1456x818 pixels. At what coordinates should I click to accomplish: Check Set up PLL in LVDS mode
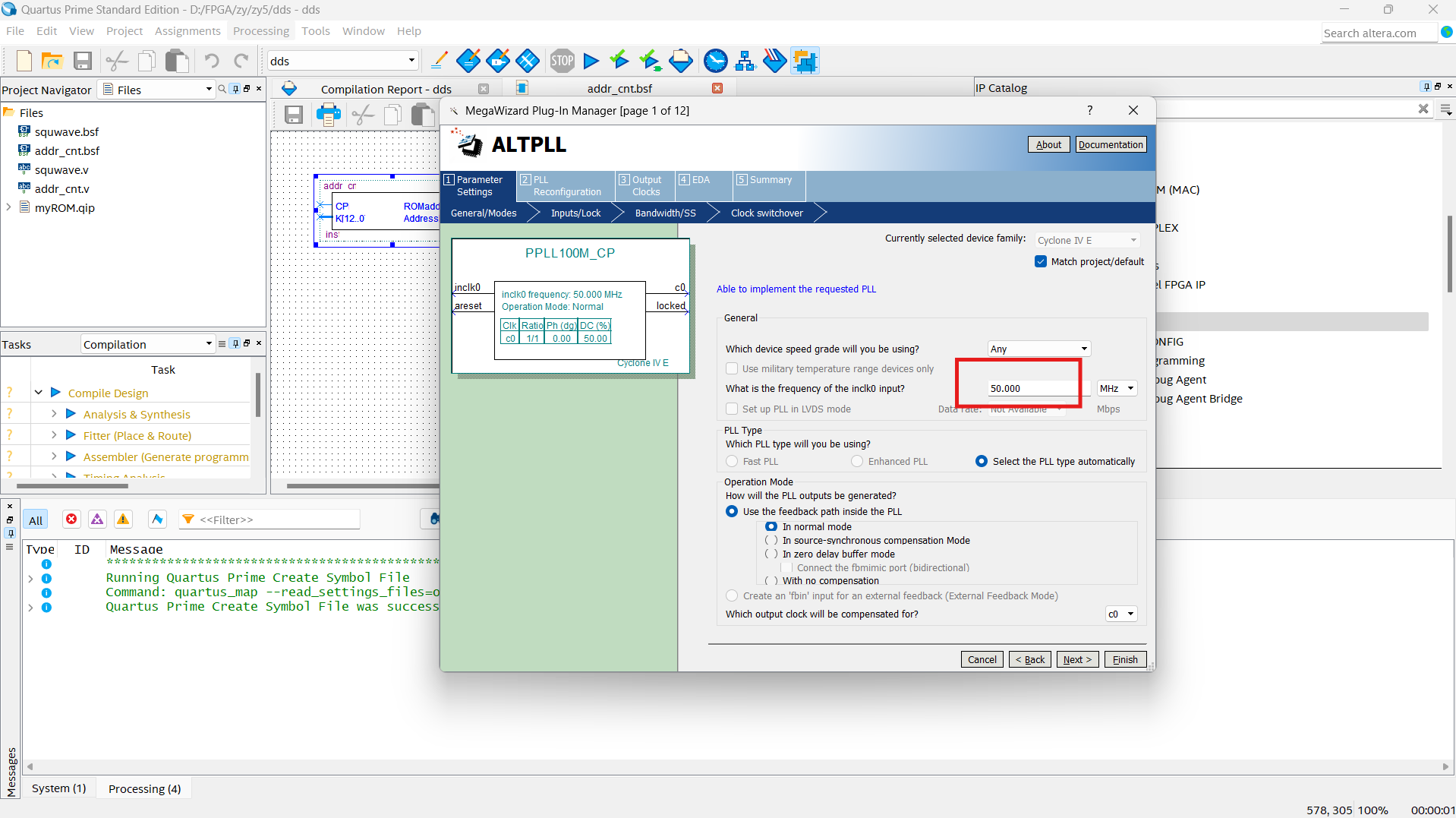point(732,409)
